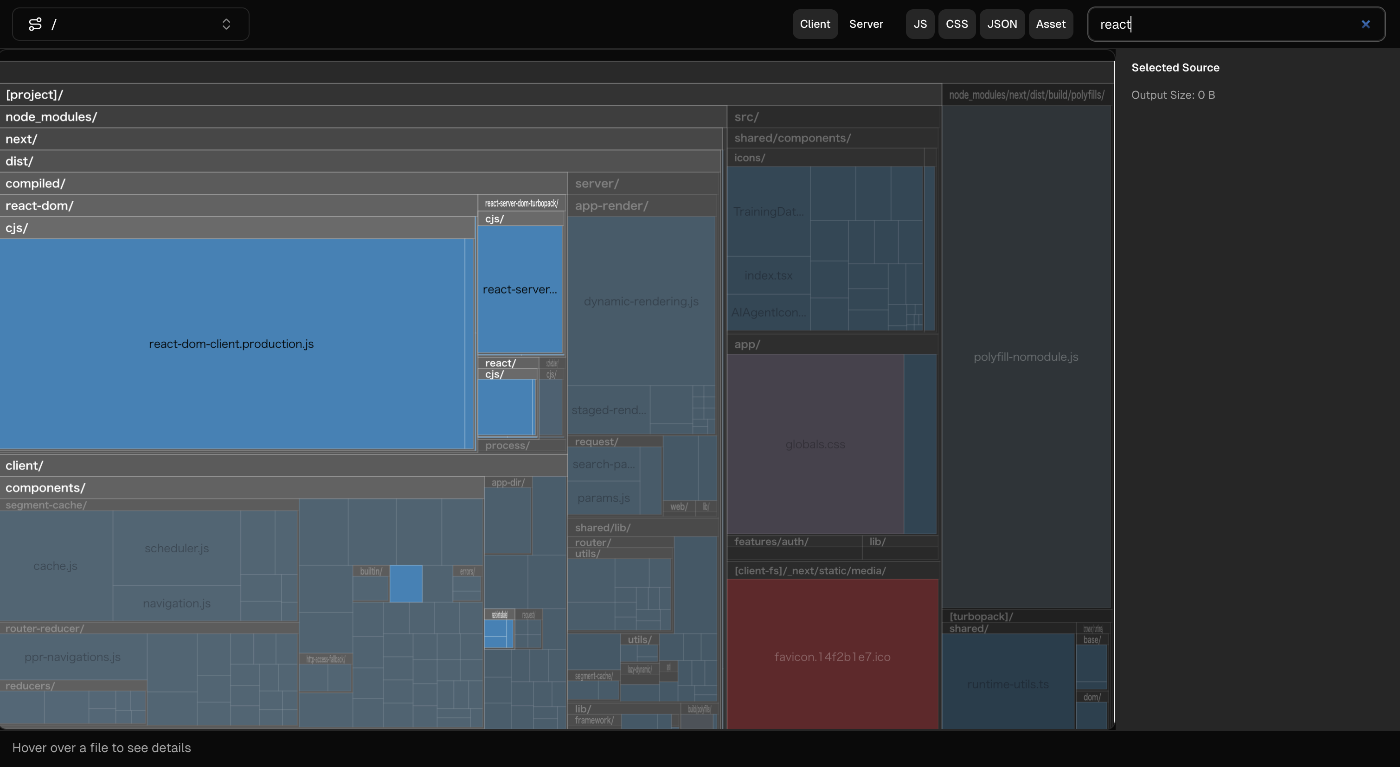
Task: Select the staged-rend... file block
Action: point(610,410)
